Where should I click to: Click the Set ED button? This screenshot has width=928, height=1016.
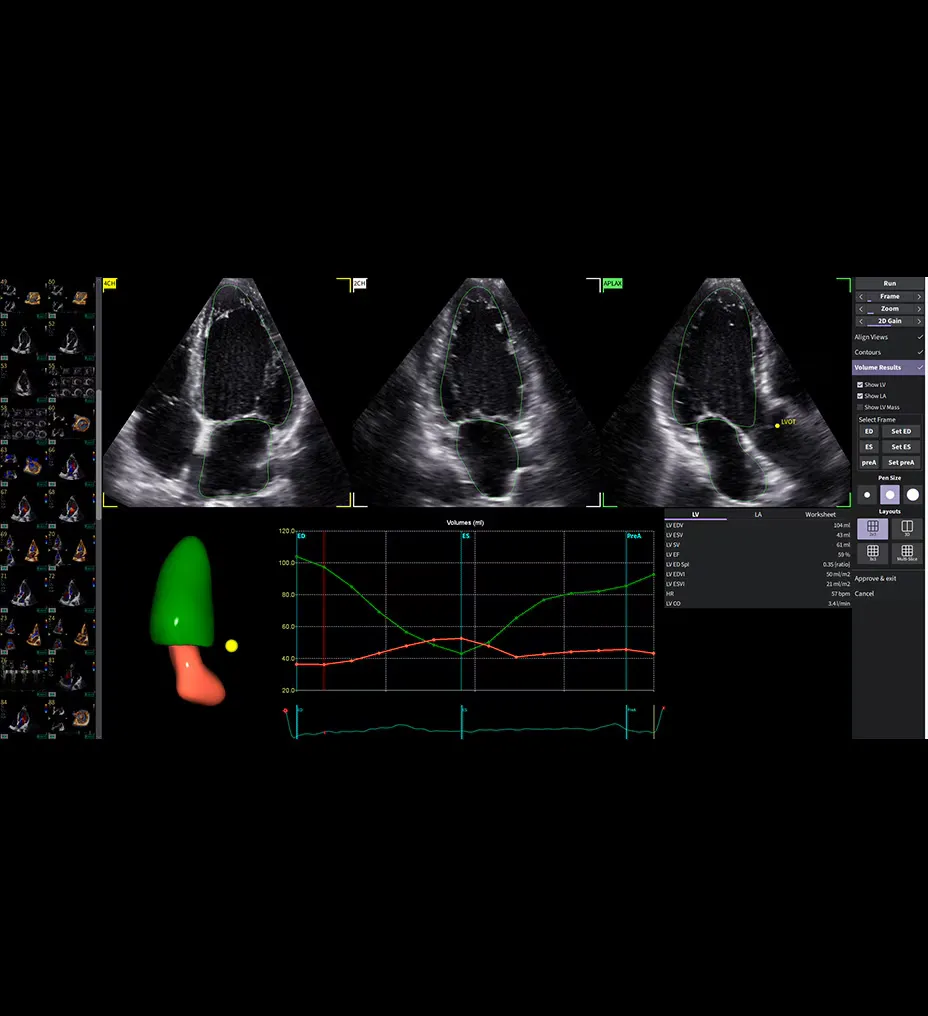[901, 431]
